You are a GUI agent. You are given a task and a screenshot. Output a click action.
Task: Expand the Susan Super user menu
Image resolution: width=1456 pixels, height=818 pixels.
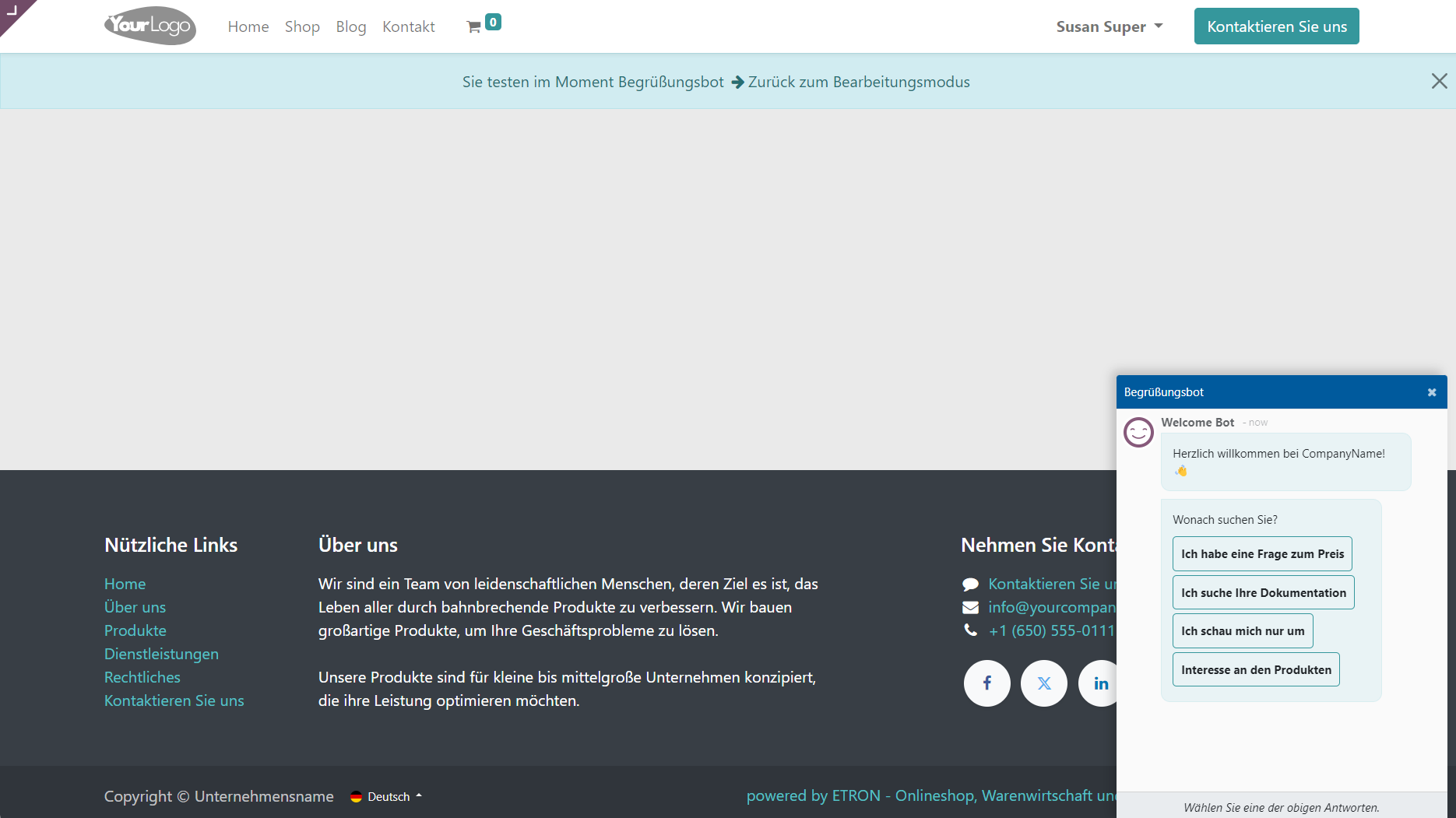[1109, 26]
